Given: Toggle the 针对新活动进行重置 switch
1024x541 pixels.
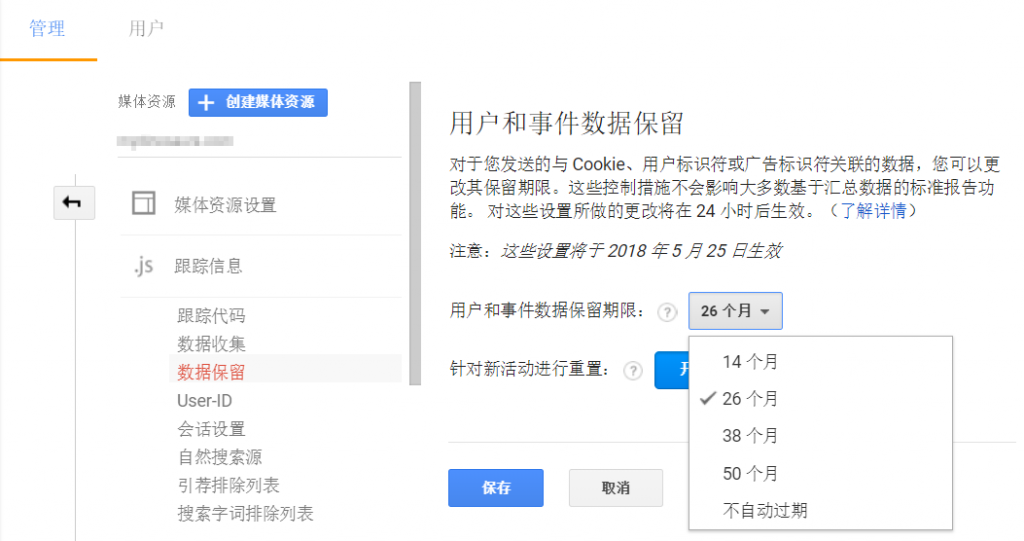Looking at the screenshot, I should click(671, 370).
